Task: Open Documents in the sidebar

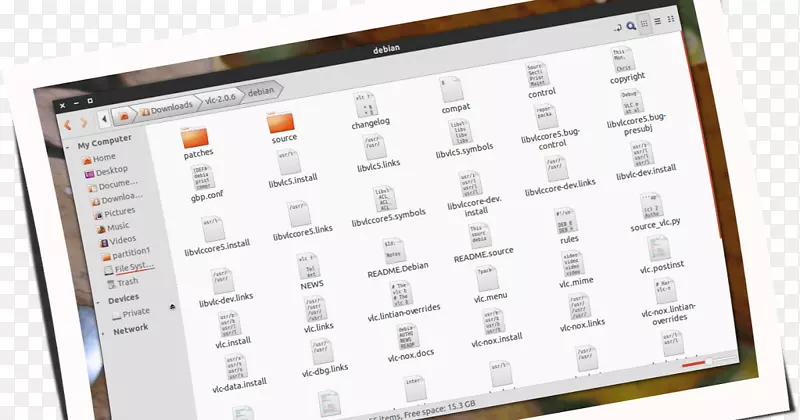Action: coord(113,185)
